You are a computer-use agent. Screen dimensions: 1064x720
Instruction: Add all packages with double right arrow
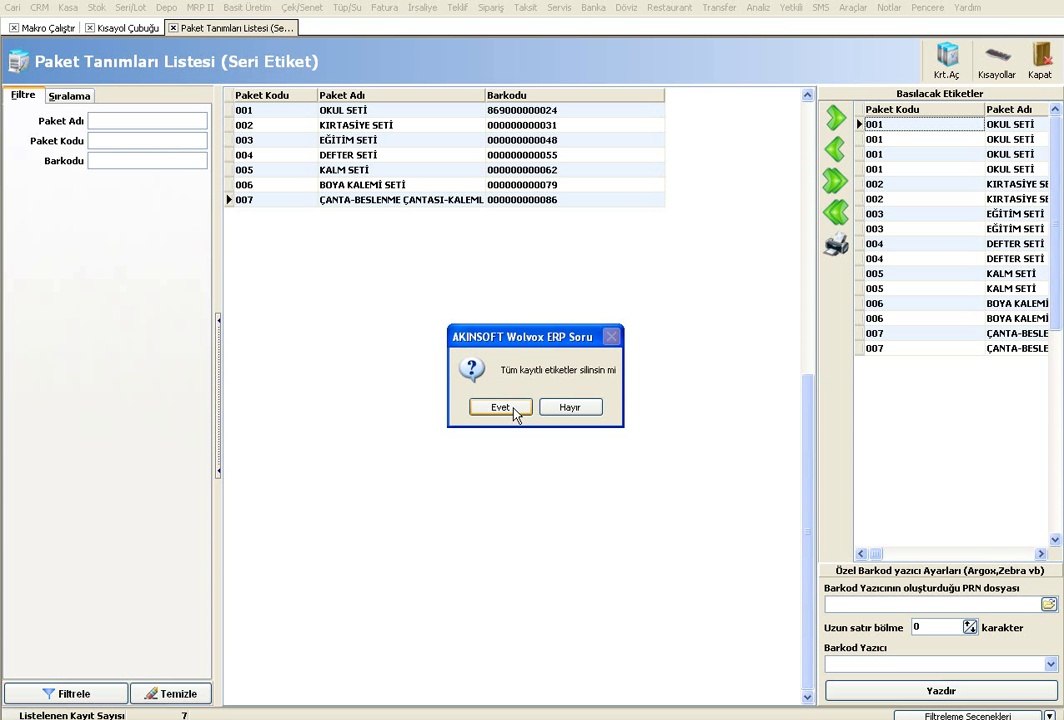point(836,181)
